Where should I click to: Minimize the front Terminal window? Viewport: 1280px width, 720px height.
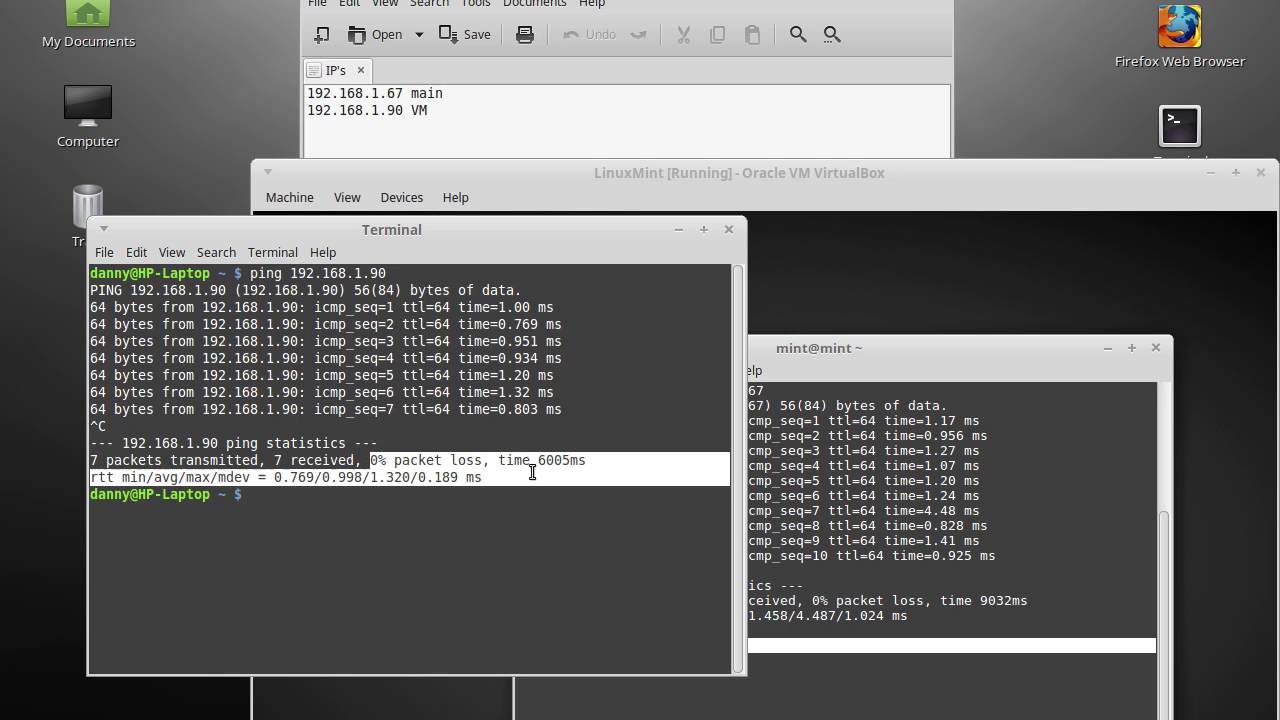[x=679, y=229]
